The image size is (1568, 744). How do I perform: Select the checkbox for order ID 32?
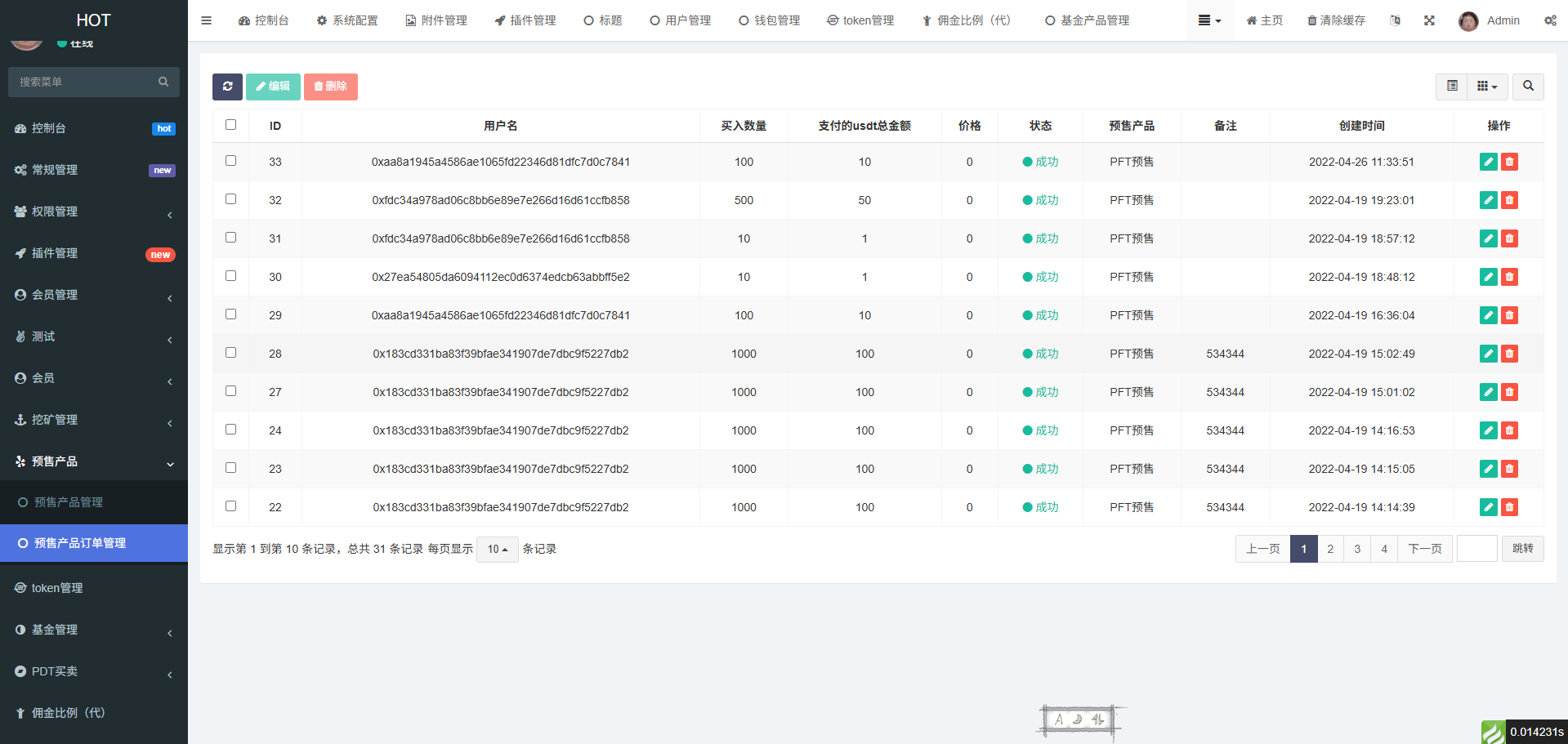point(230,199)
